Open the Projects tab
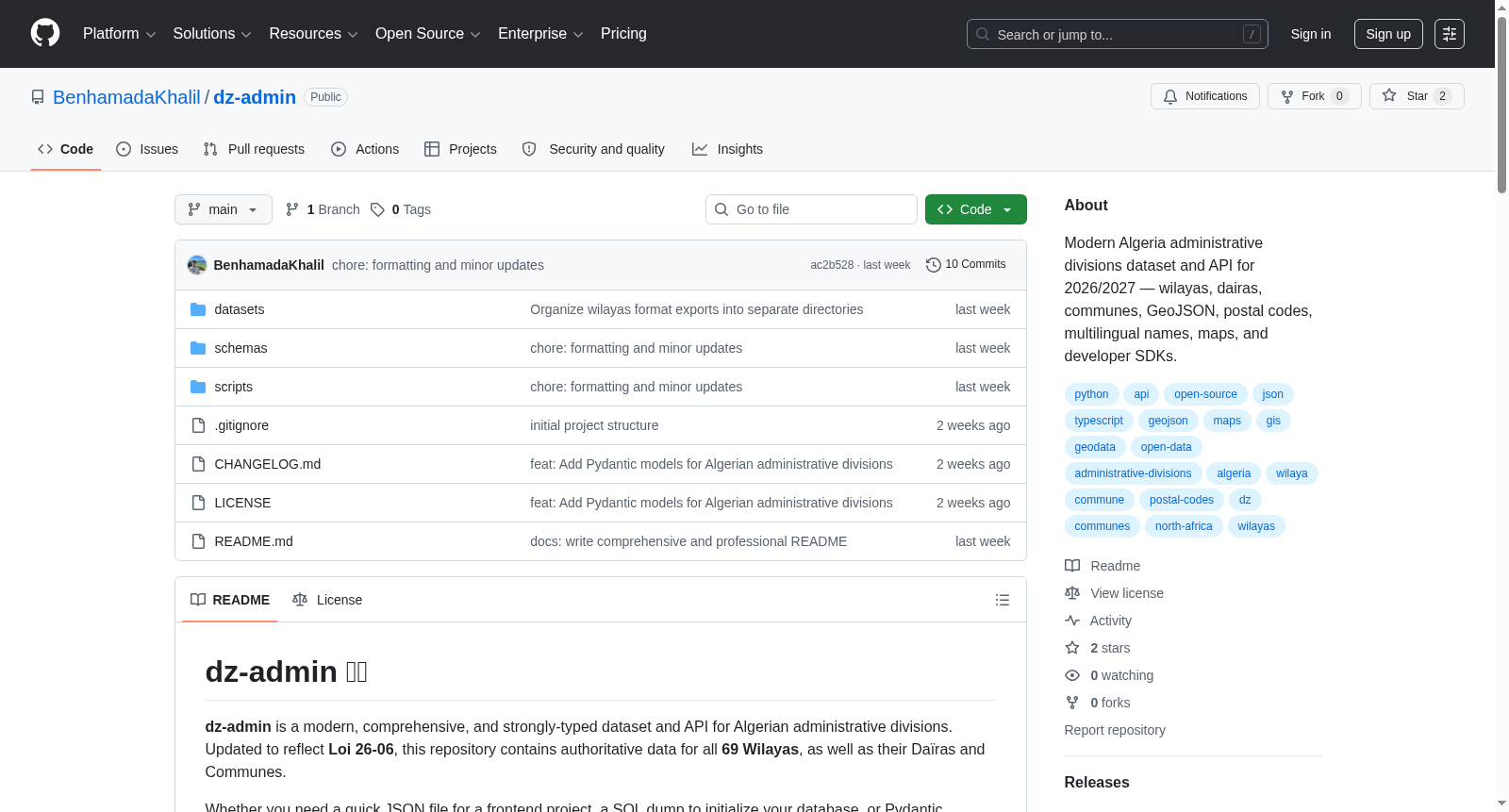 (460, 149)
